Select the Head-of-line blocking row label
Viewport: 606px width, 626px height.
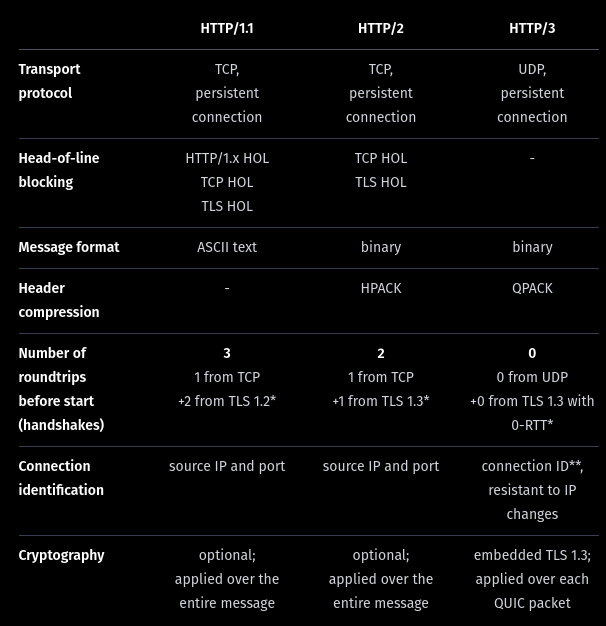pos(58,170)
